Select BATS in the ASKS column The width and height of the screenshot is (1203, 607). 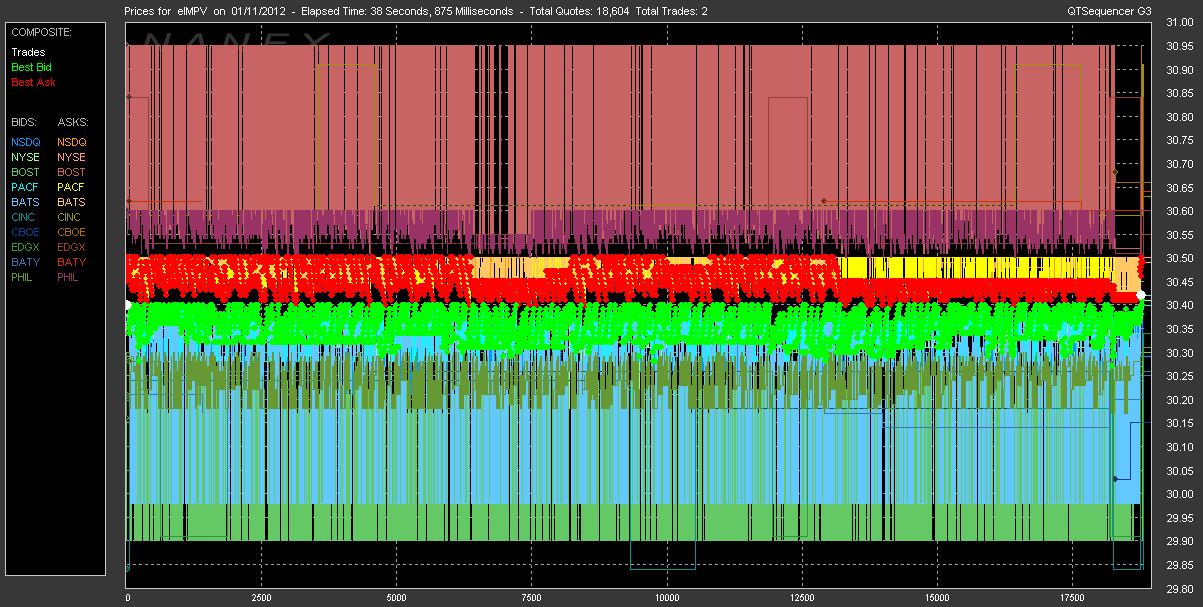tap(72, 202)
